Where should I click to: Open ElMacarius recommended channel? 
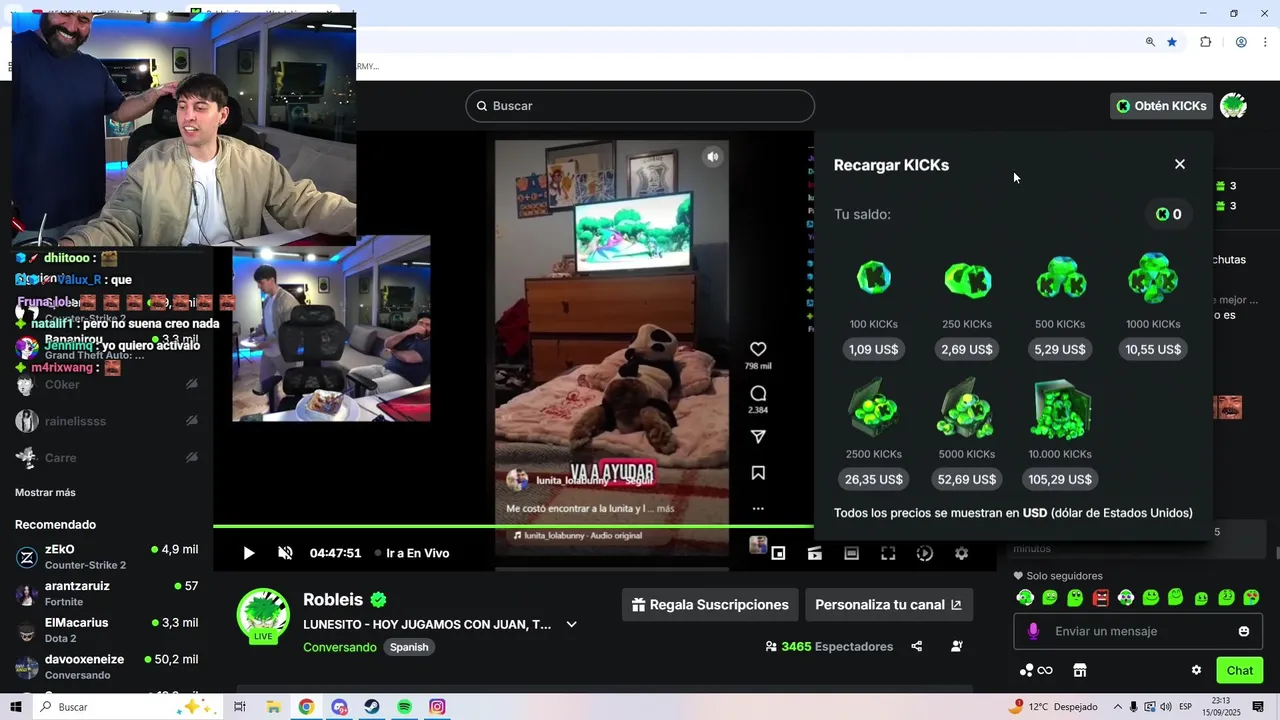106,630
